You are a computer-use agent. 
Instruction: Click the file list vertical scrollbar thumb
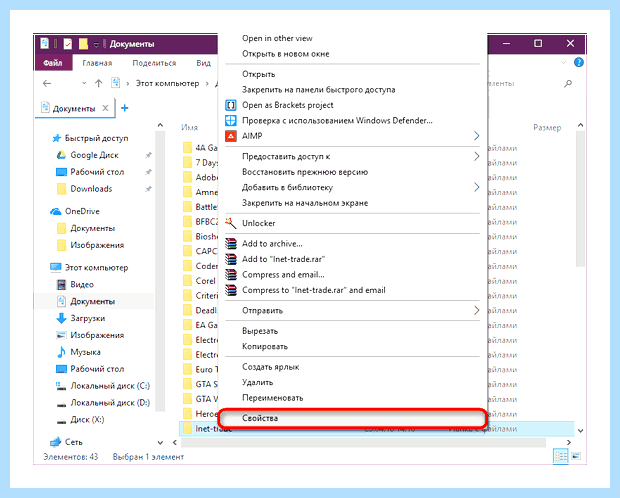coord(580,200)
